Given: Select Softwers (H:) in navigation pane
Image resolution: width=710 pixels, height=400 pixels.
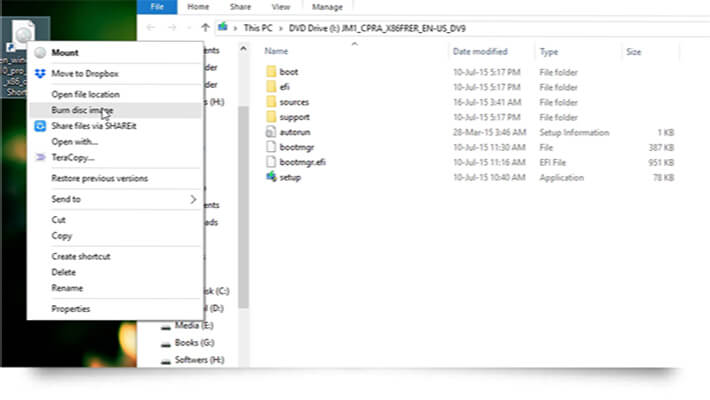Looking at the screenshot, I should (x=199, y=360).
